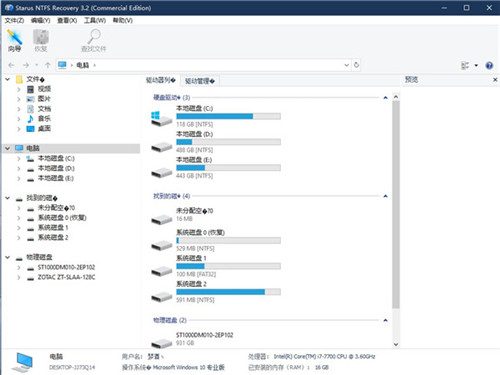Select the 文档 folder icon in tree
The height and width of the screenshot is (375, 500).
point(30,109)
